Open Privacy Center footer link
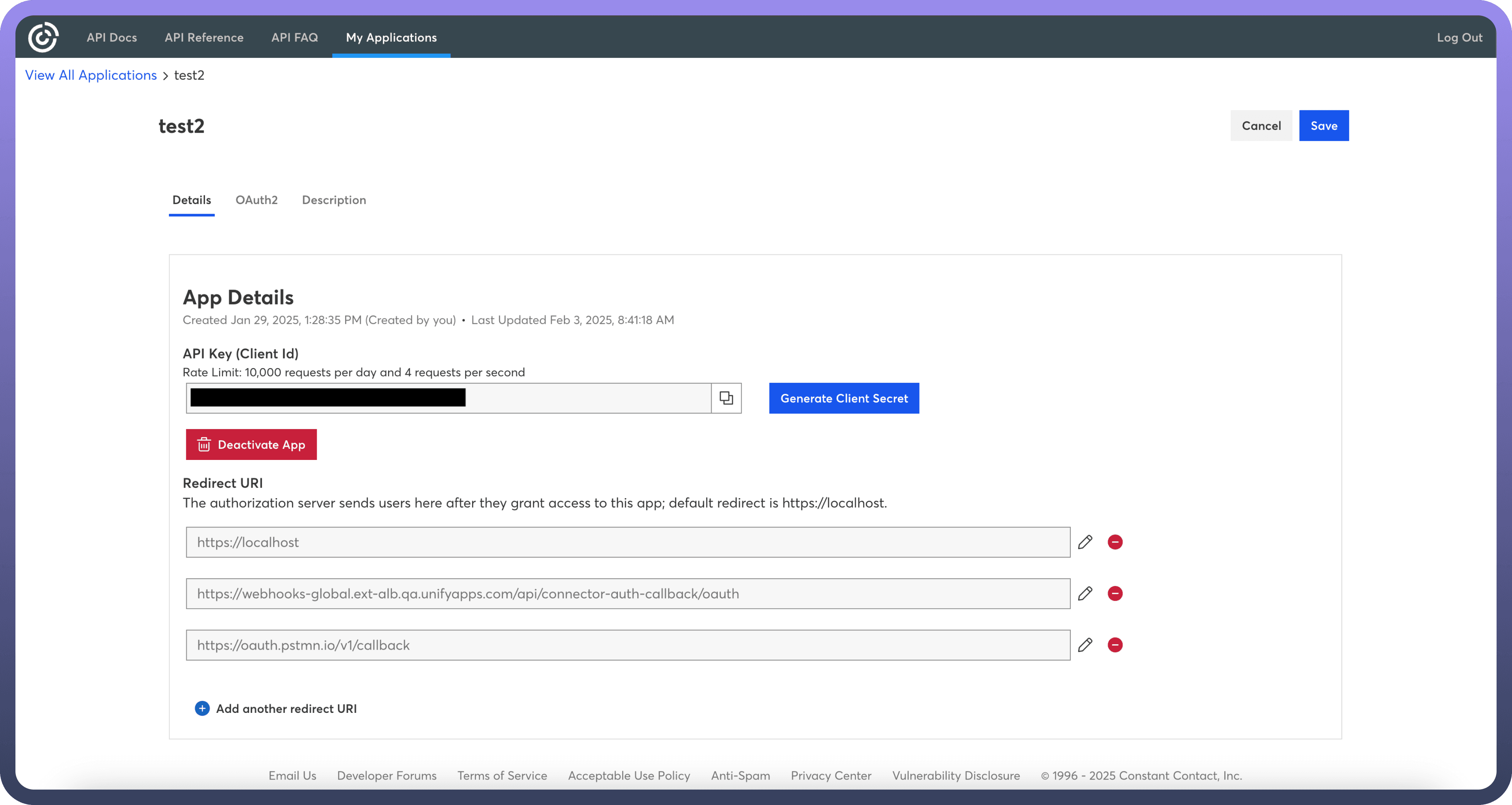The height and width of the screenshot is (805, 1512). [x=830, y=776]
